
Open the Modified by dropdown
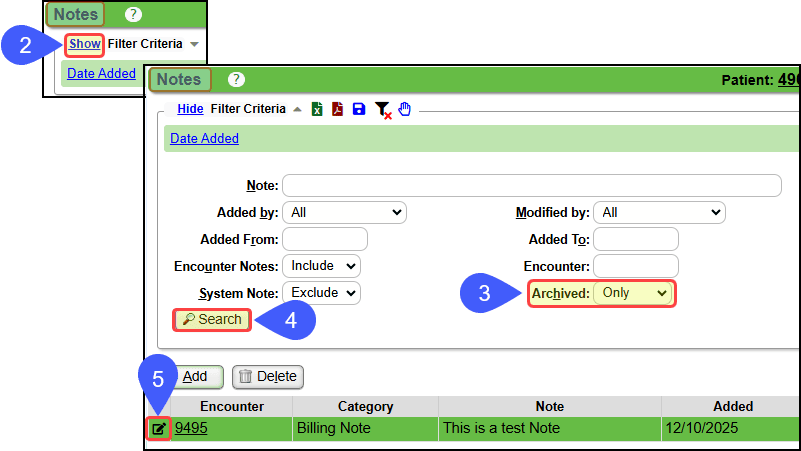point(658,212)
